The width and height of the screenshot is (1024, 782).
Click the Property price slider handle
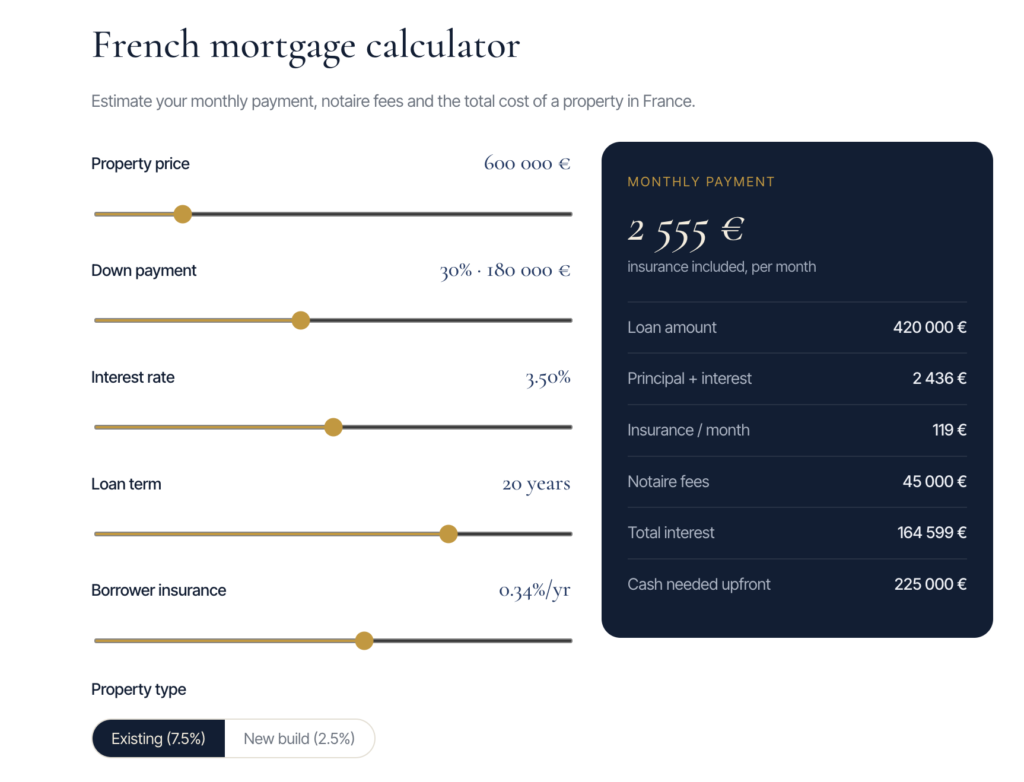pyautogui.click(x=183, y=214)
